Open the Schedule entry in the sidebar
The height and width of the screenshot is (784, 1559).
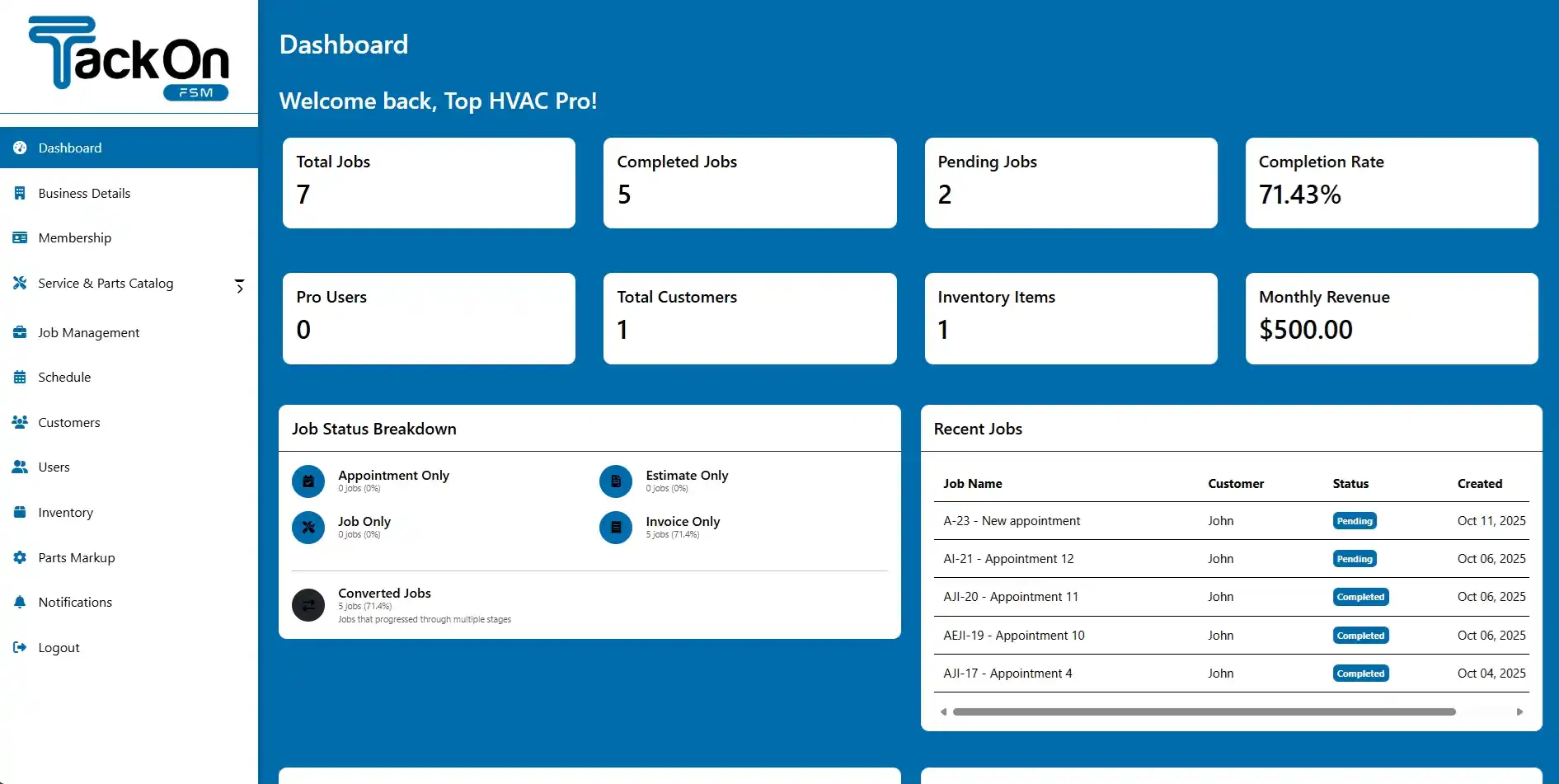tap(63, 377)
